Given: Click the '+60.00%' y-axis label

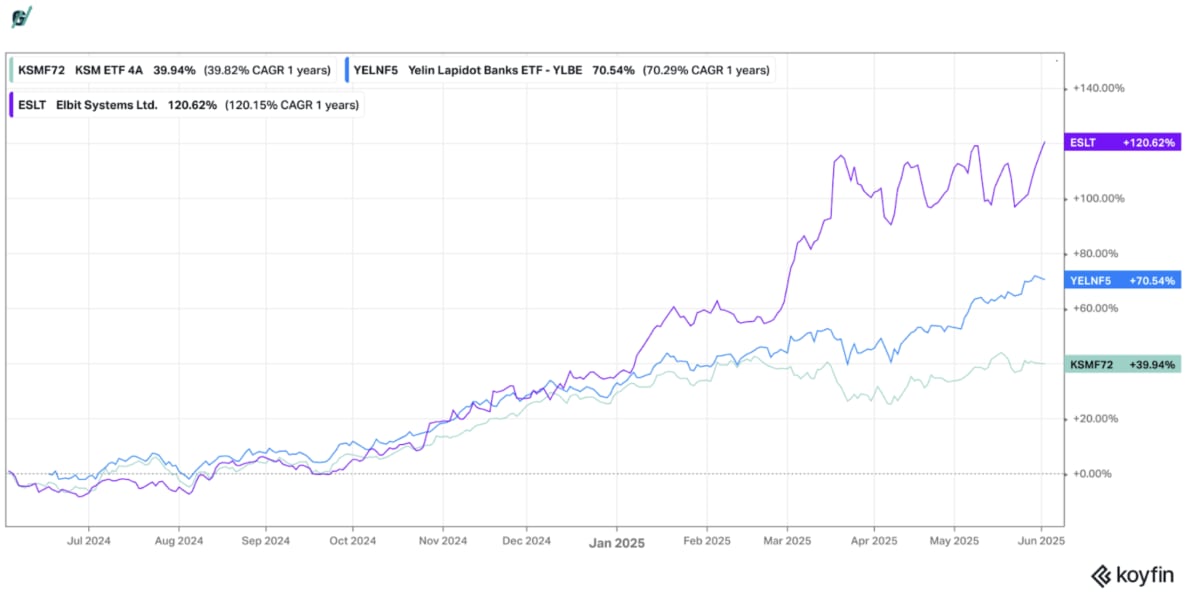Looking at the screenshot, I should [1098, 308].
